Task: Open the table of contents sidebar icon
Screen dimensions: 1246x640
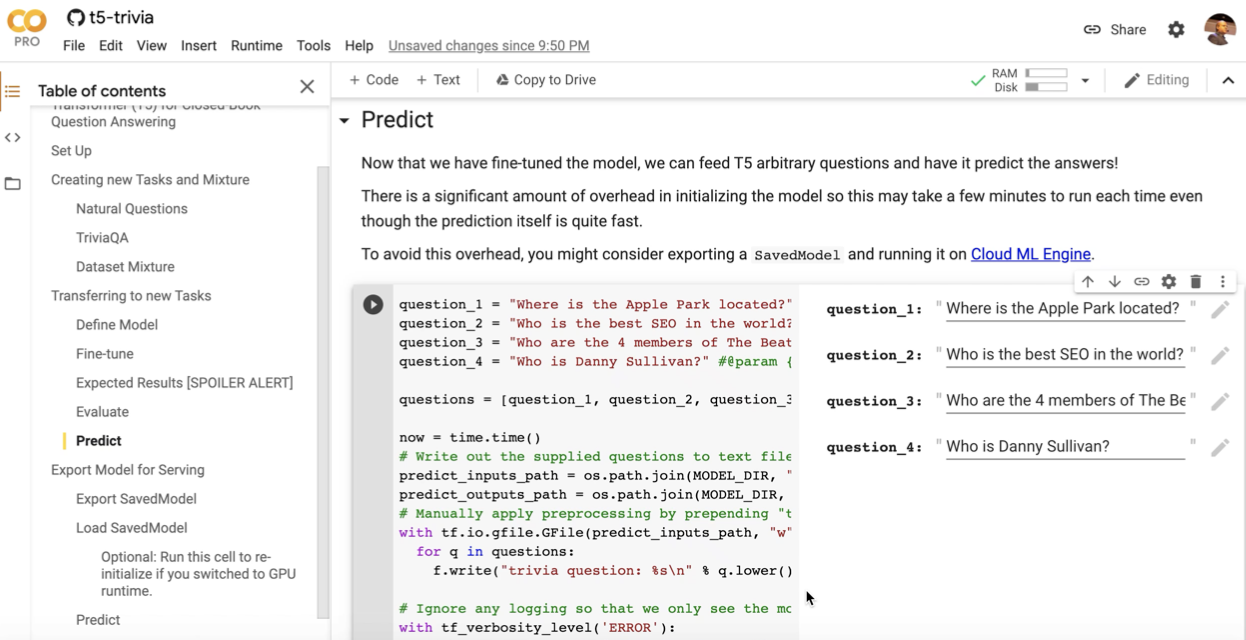Action: 13,91
